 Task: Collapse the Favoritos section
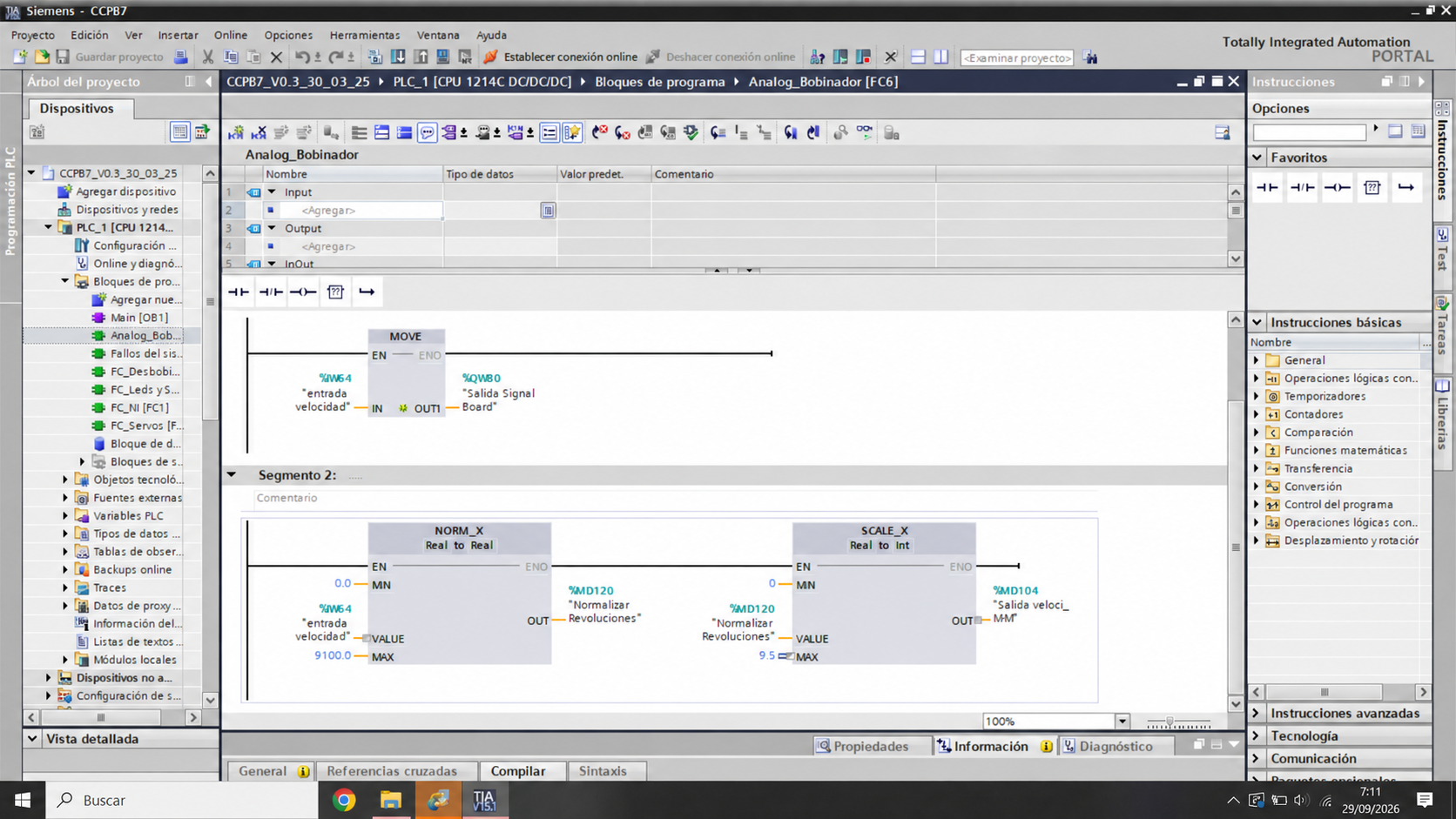coord(1257,158)
